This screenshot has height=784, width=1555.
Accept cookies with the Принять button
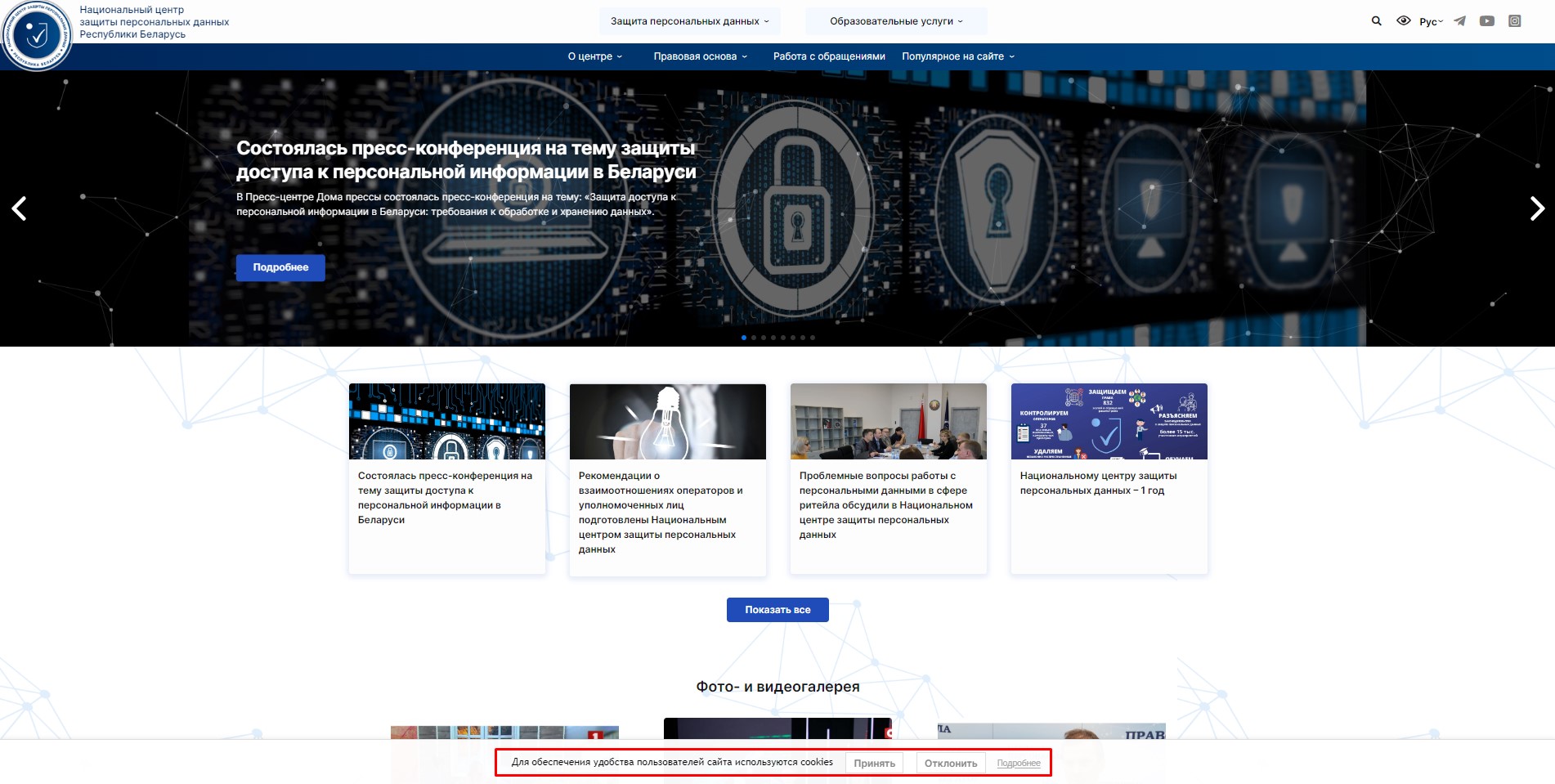[874, 764]
